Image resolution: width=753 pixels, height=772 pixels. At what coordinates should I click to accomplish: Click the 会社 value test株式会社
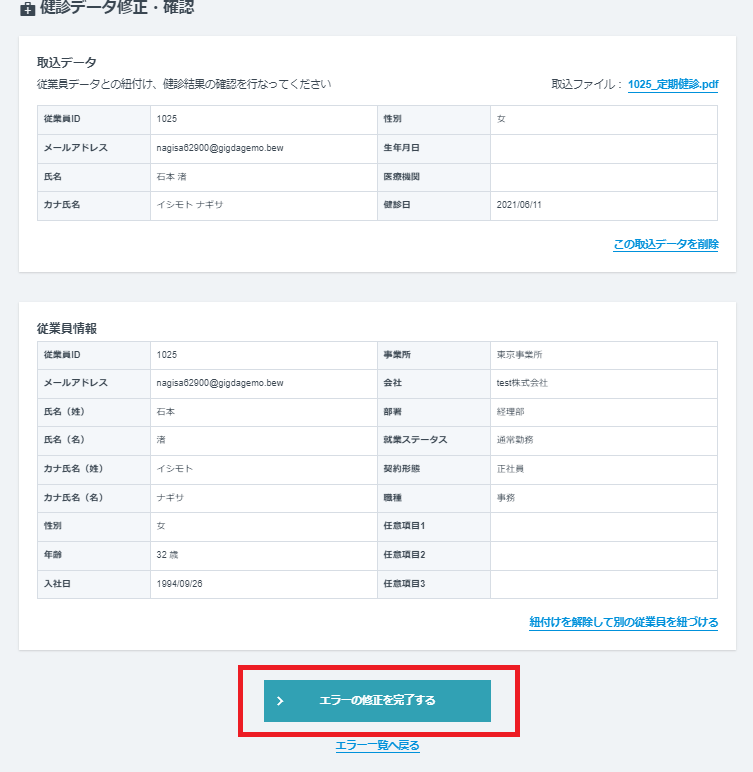(522, 383)
